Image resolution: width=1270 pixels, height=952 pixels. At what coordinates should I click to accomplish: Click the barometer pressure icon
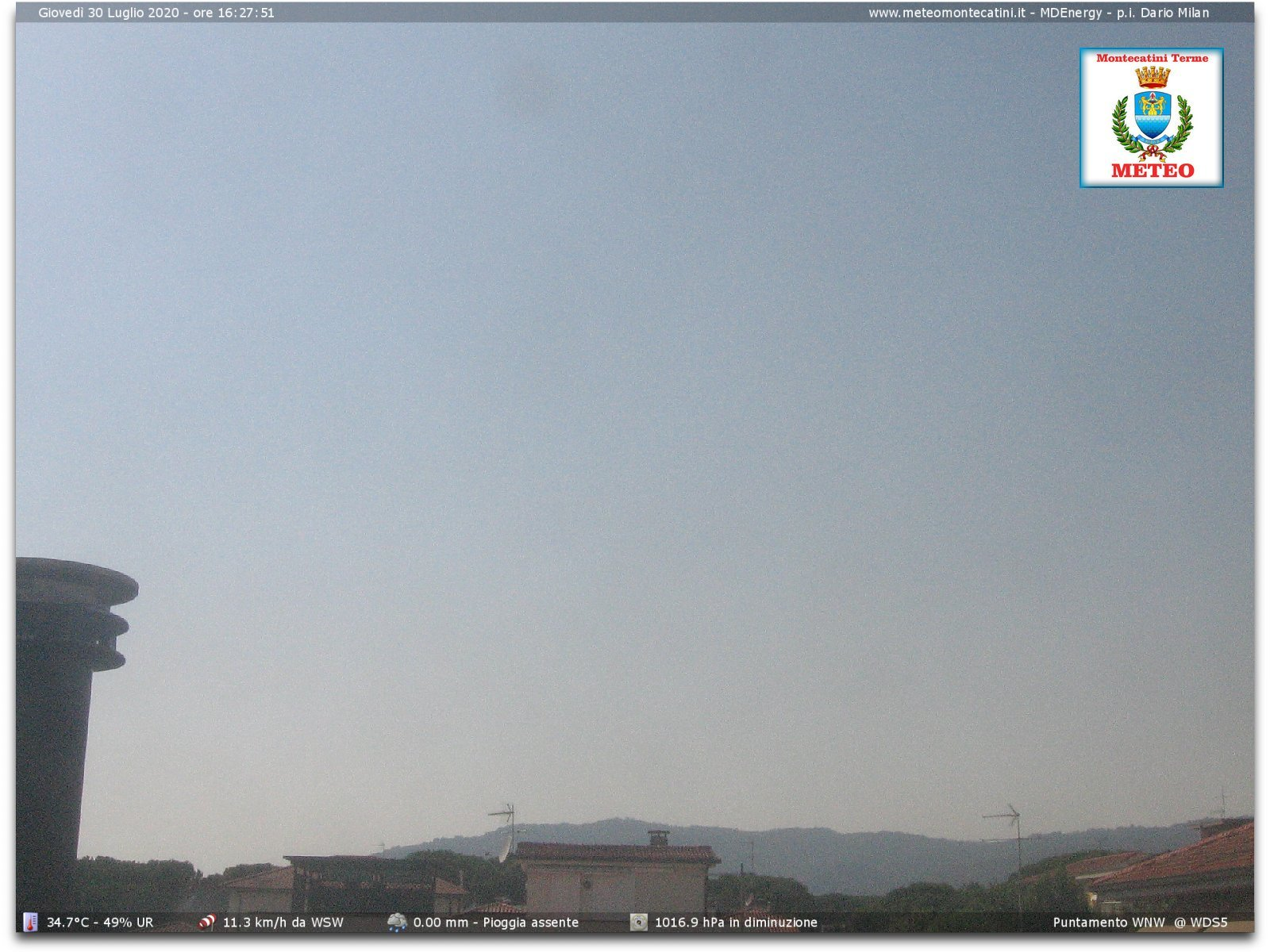click(x=639, y=922)
